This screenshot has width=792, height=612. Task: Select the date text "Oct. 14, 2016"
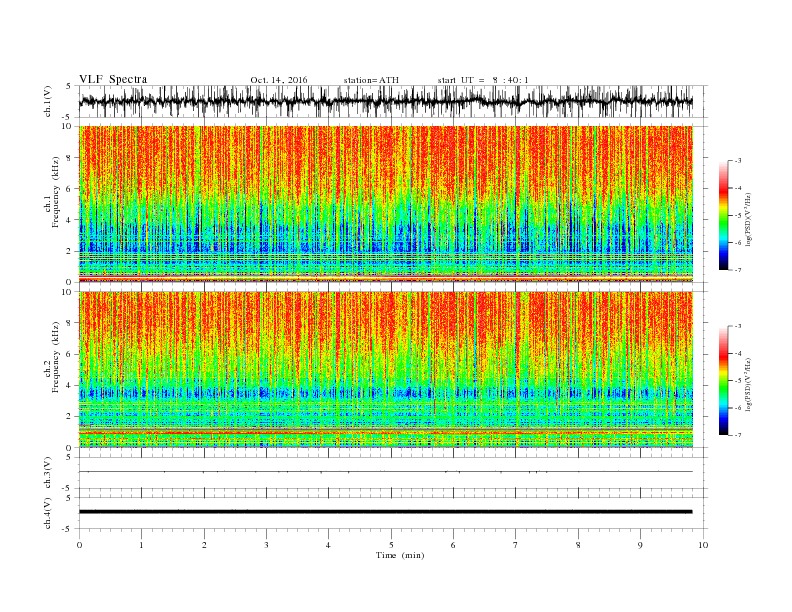pyautogui.click(x=279, y=80)
